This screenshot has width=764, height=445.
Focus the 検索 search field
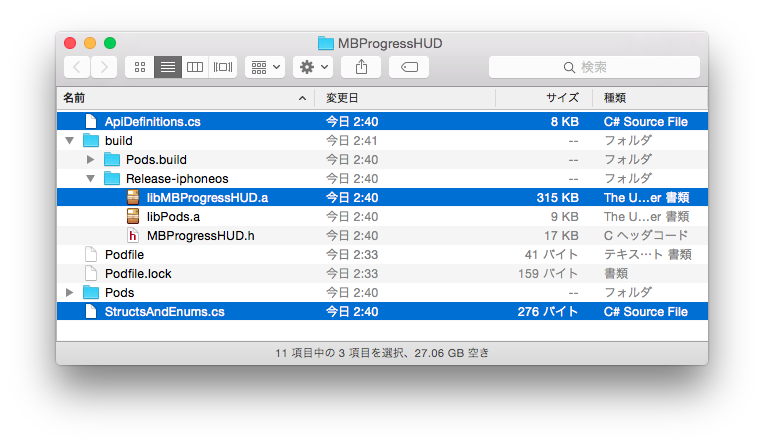pos(594,67)
